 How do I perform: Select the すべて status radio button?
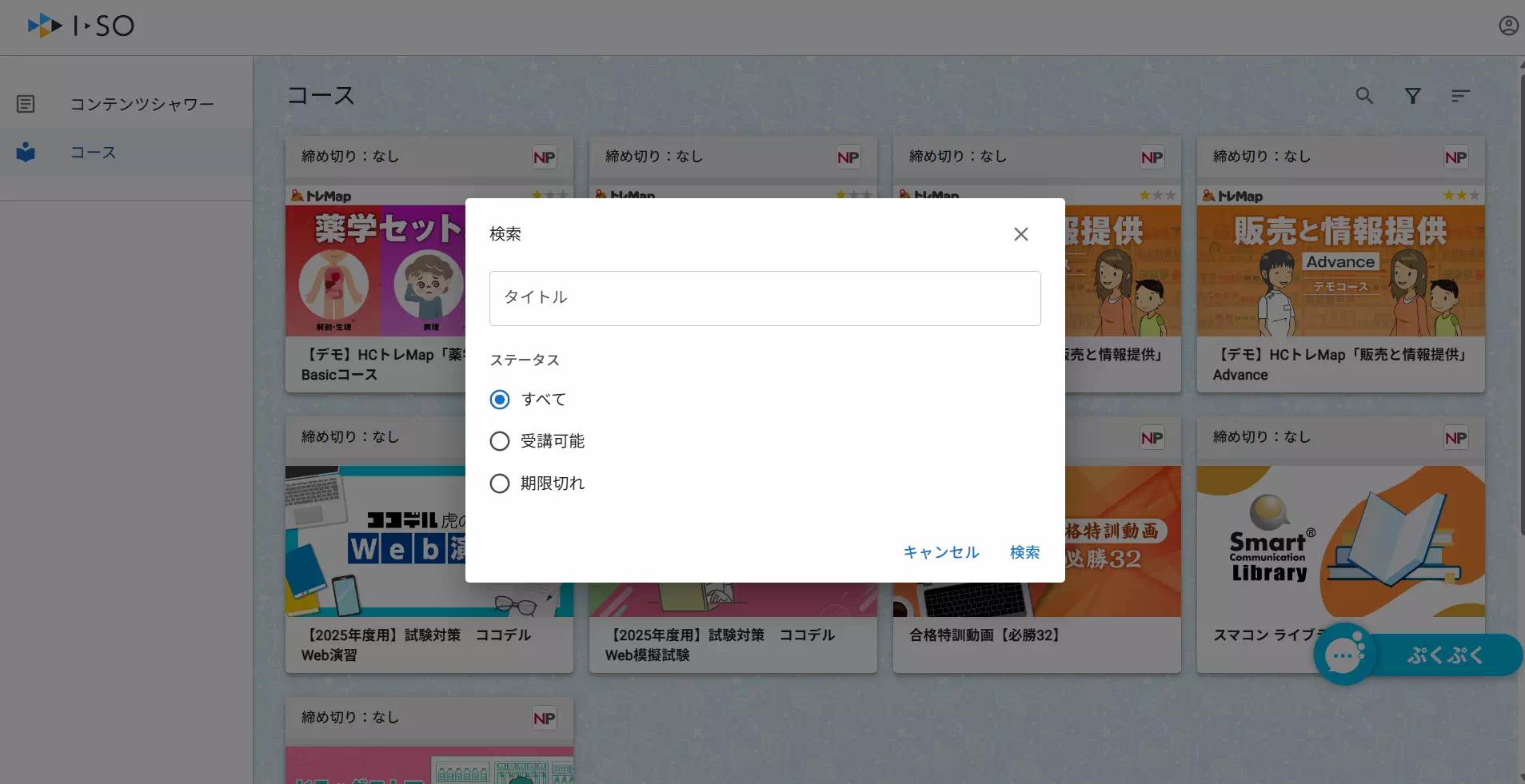(x=498, y=399)
